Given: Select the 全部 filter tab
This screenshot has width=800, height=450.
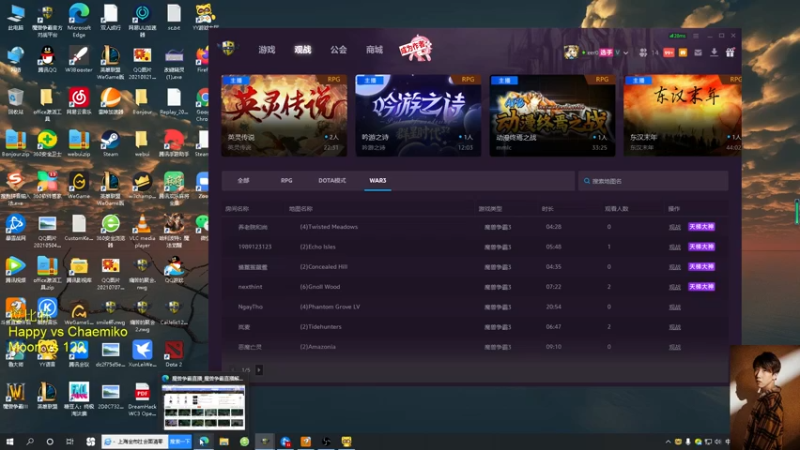Looking at the screenshot, I should tap(243, 181).
